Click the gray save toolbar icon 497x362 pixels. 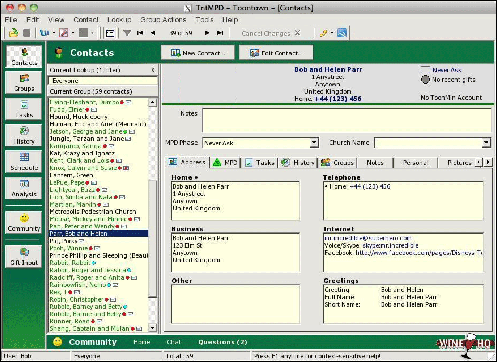pyautogui.click(x=27, y=33)
